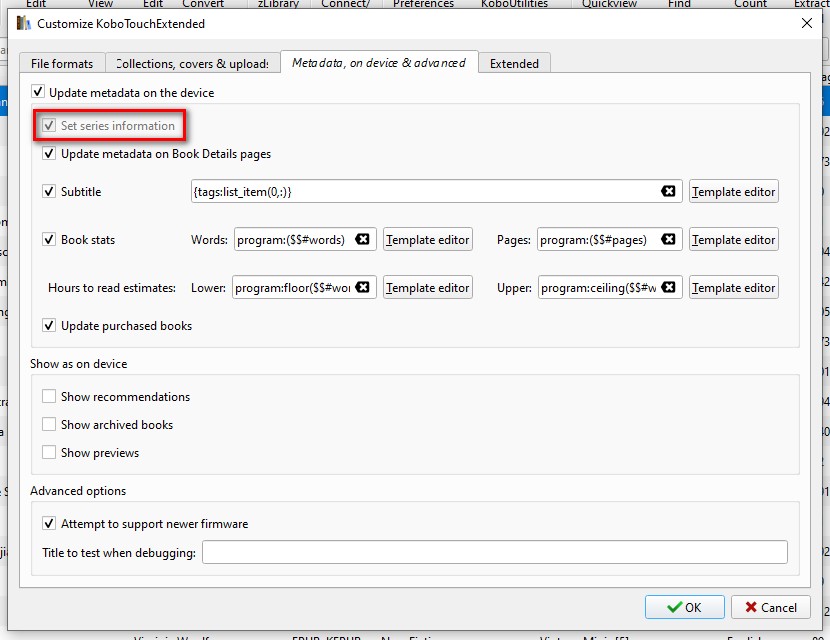Confirm settings with OK button
Viewport: 830px width, 640px height.
tap(684, 607)
